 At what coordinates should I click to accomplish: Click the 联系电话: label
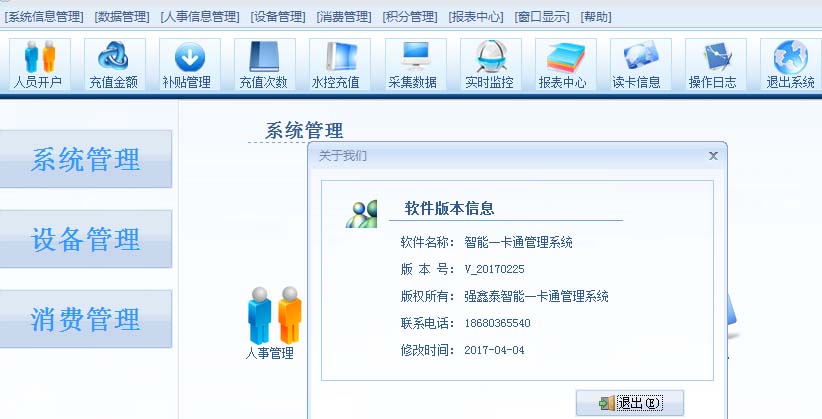coord(427,323)
